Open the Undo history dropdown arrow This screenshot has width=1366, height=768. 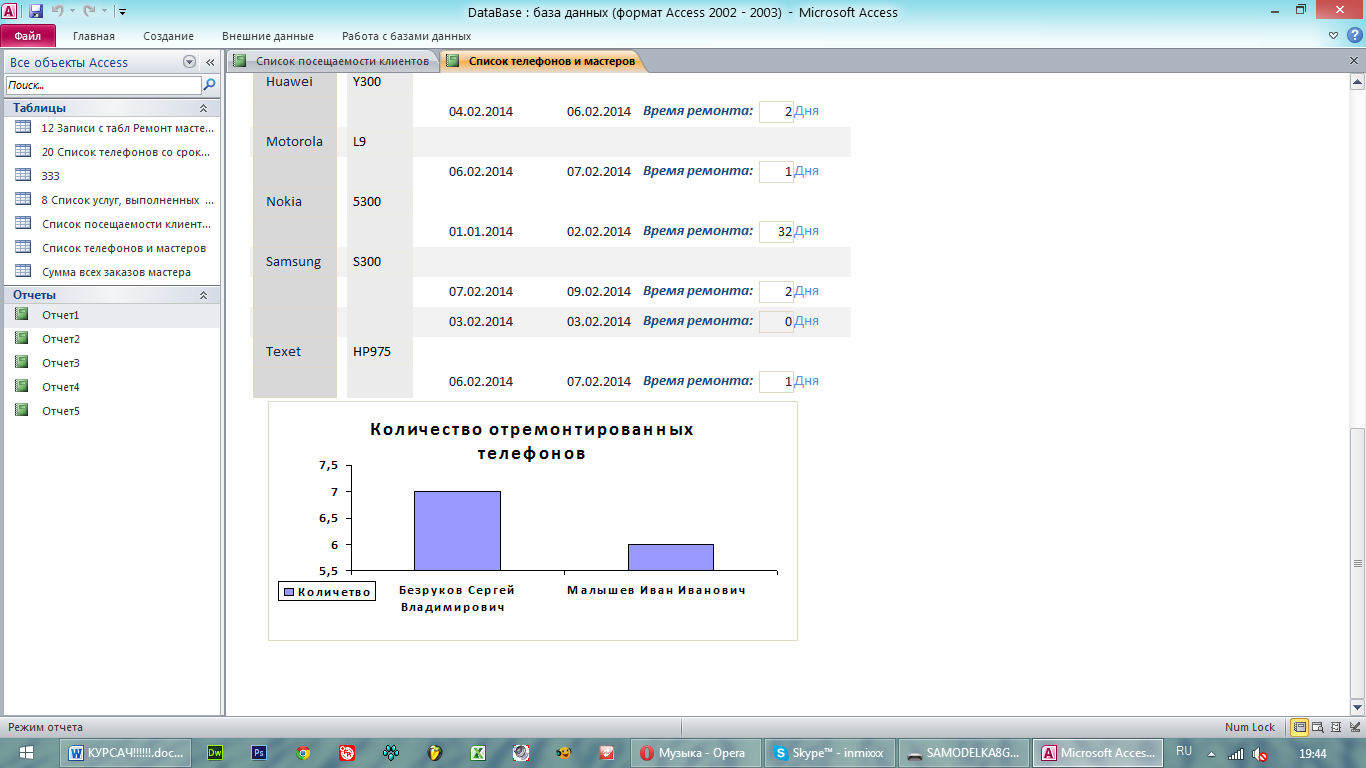72,12
